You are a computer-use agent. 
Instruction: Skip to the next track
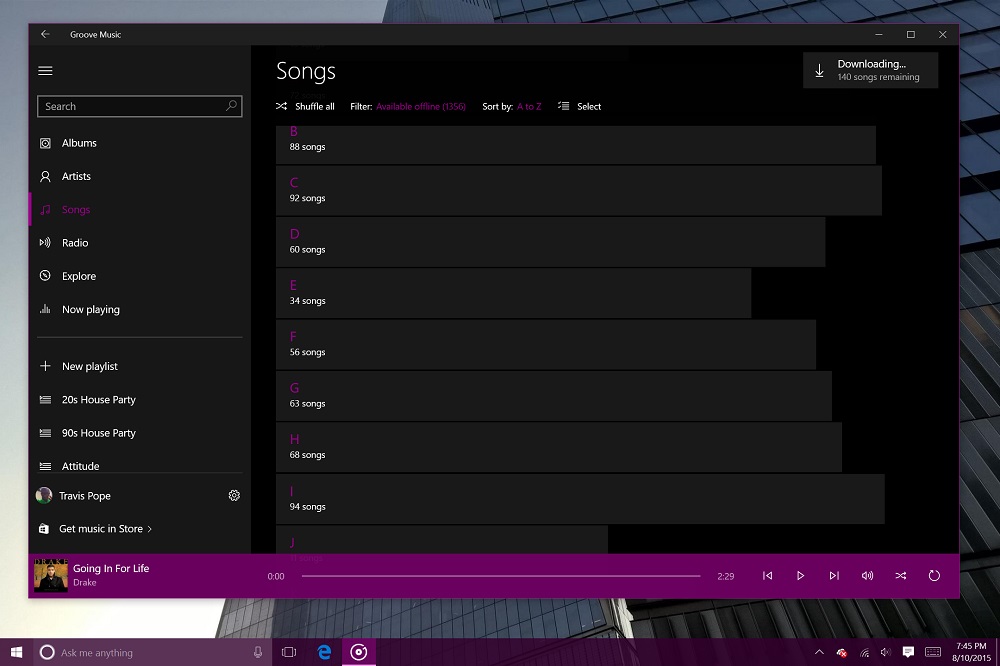834,576
